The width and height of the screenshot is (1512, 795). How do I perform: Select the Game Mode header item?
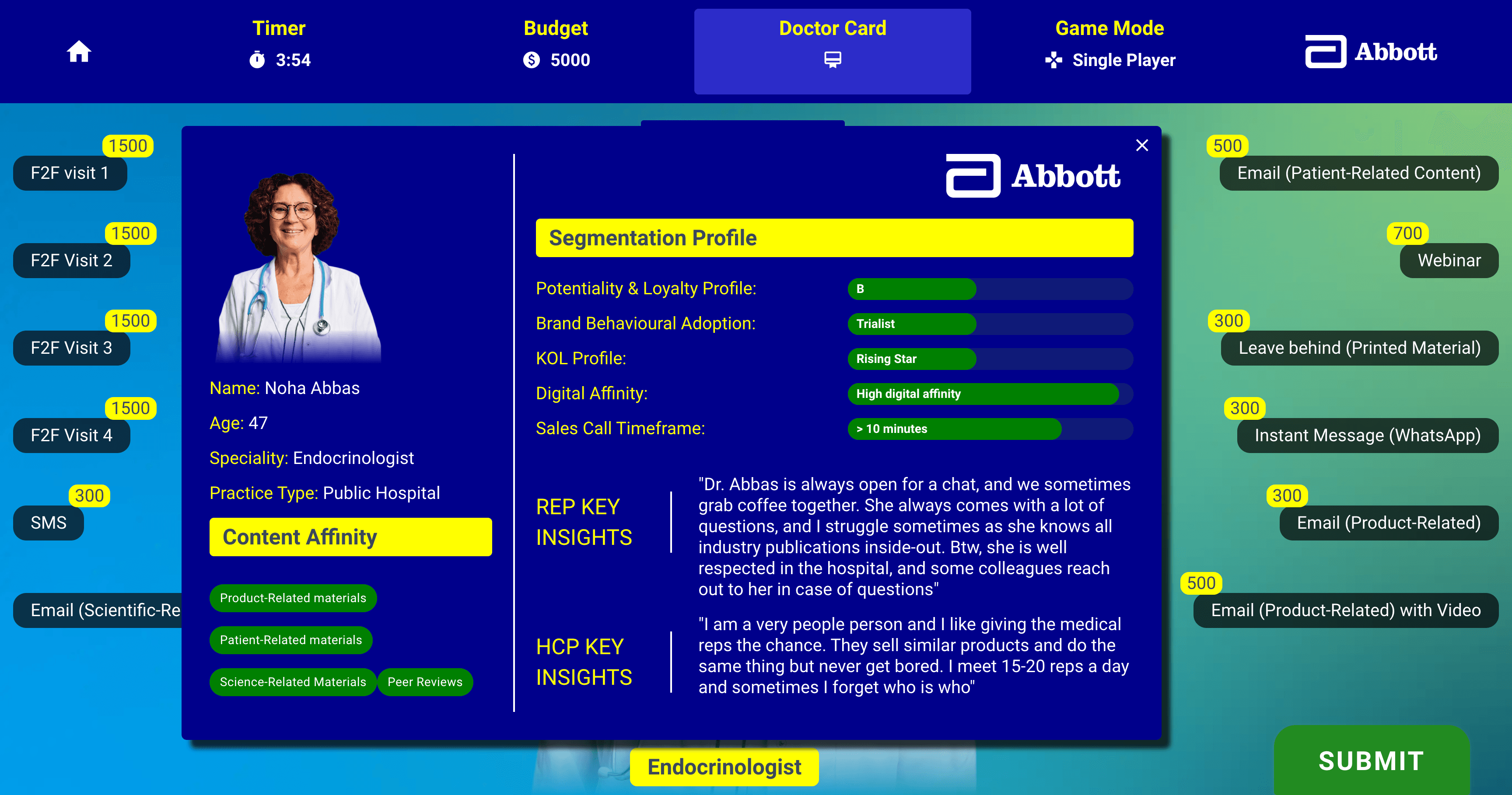[x=1109, y=28]
